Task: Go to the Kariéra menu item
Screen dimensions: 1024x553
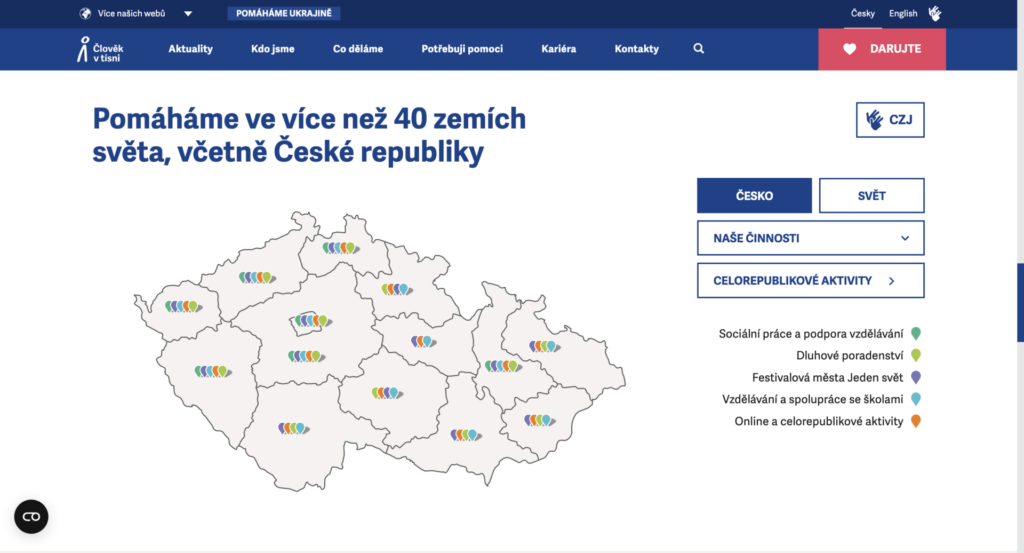Action: (x=558, y=49)
